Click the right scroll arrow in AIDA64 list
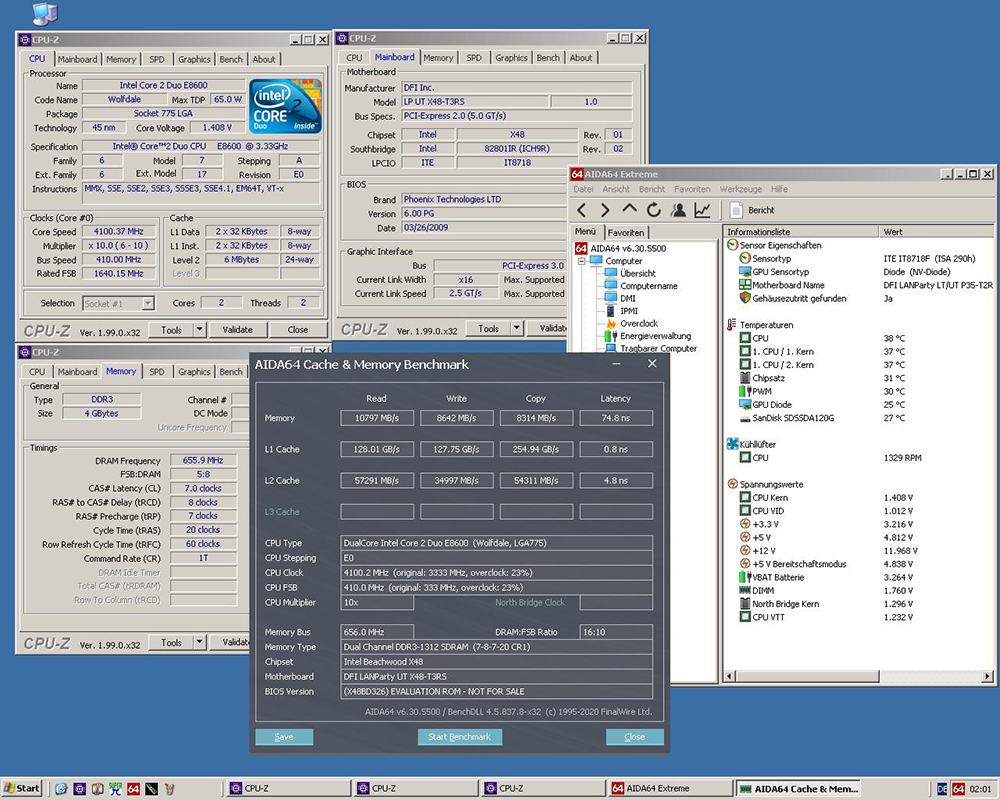The height and width of the screenshot is (800, 1000). 988,676
